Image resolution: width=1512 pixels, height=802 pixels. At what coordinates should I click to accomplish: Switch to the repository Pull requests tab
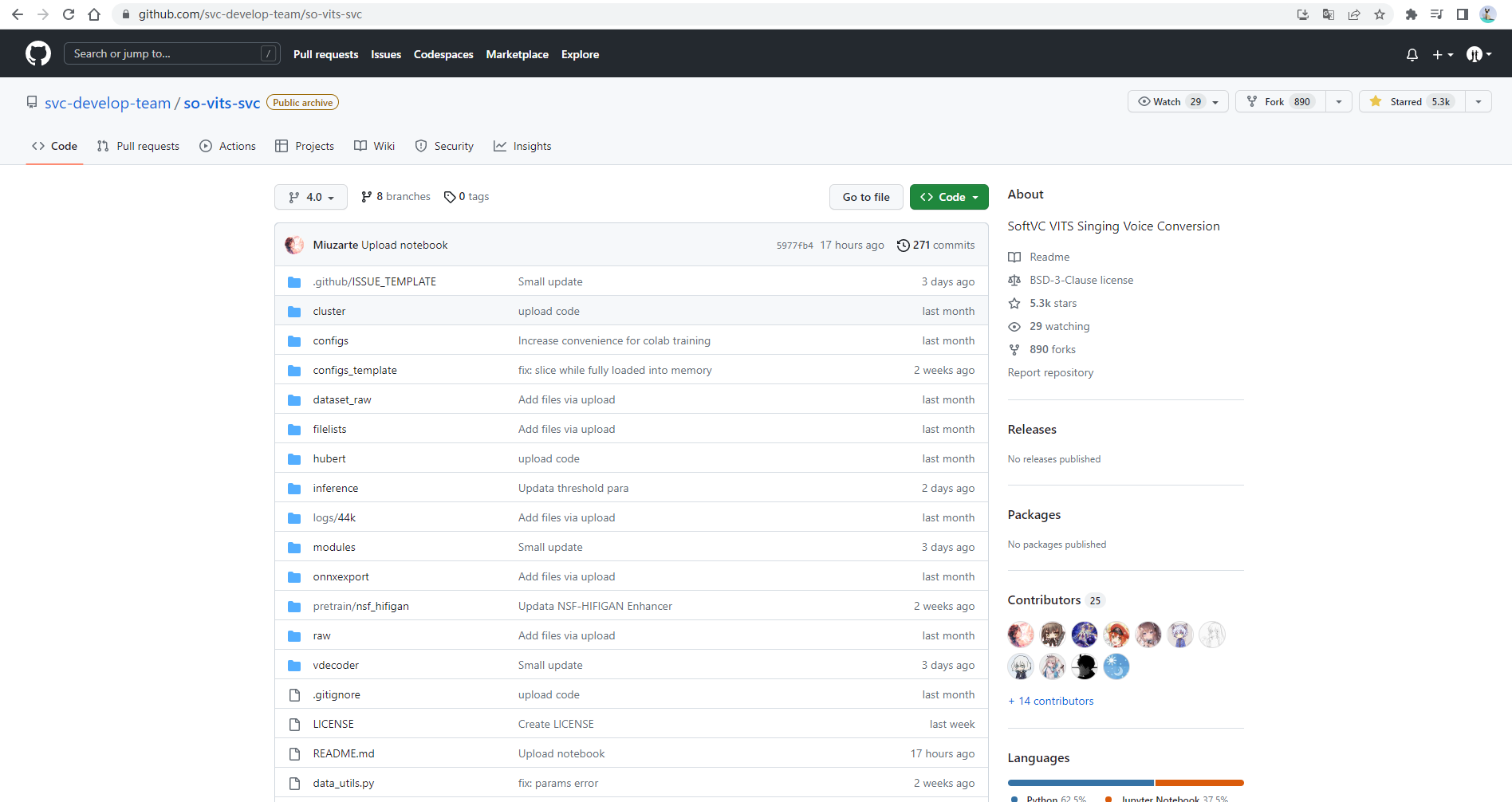(x=138, y=146)
